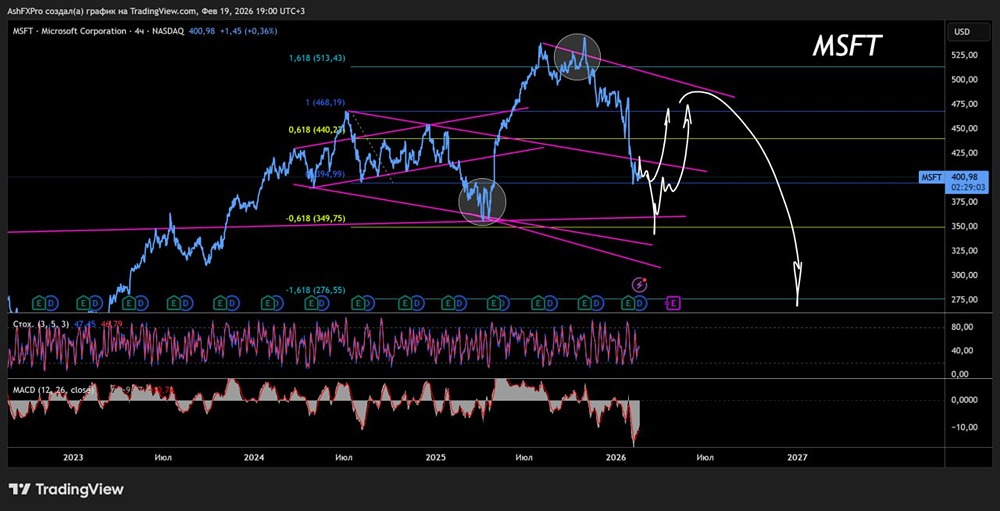Click the 275,00 price axis label

(964, 300)
